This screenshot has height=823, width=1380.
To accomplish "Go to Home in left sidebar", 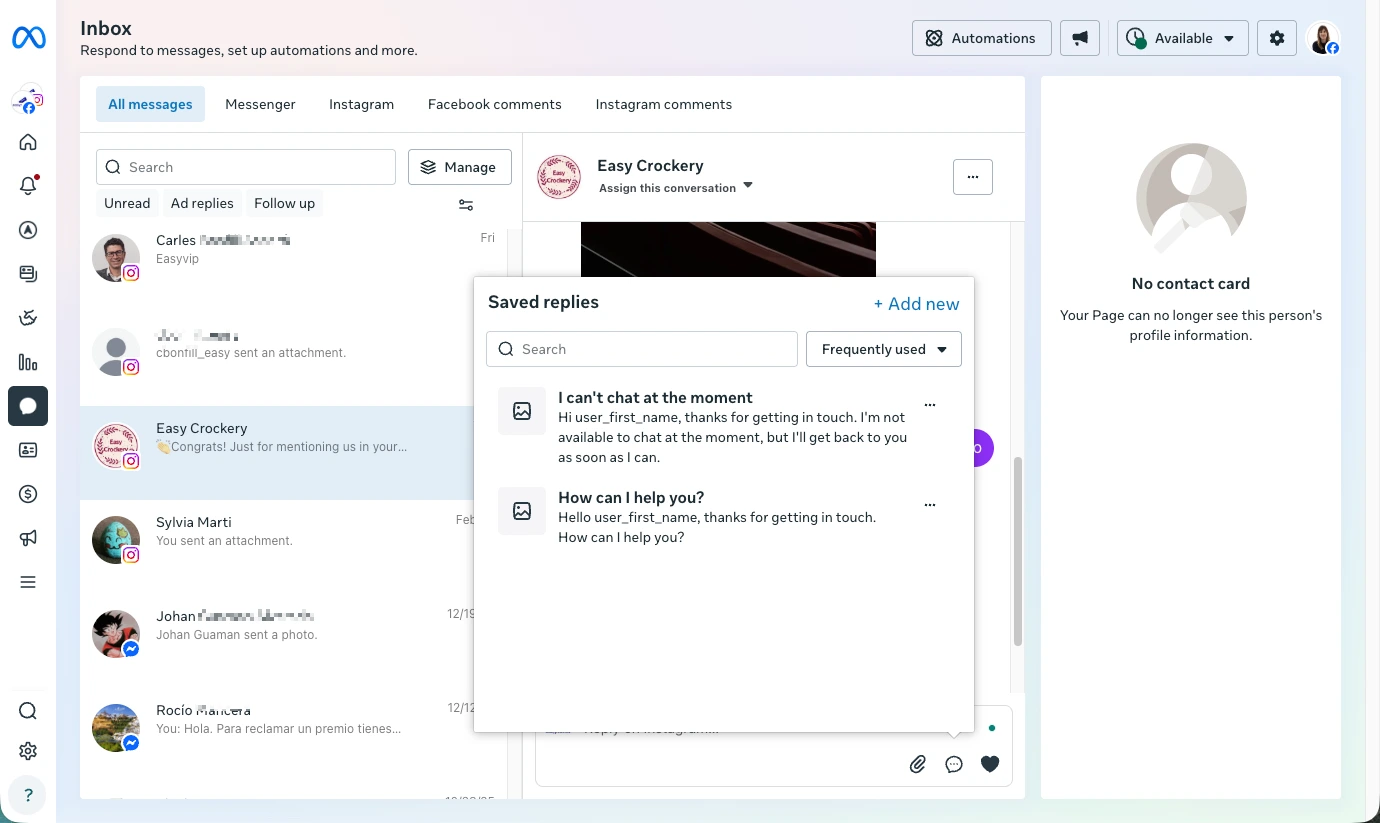I will click(28, 142).
